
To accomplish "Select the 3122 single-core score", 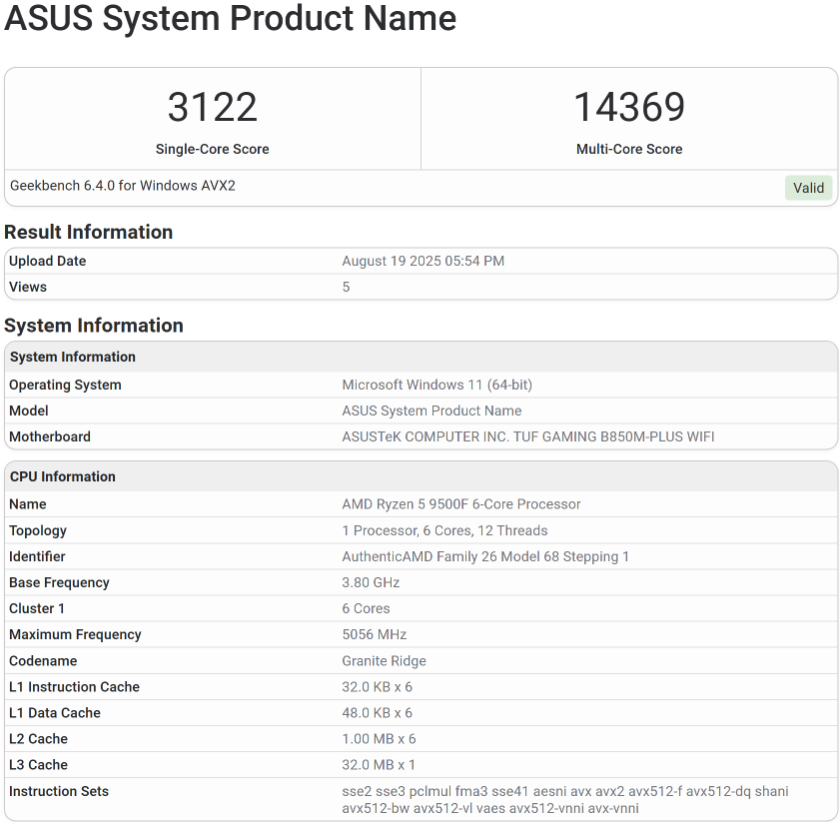I will (213, 107).
